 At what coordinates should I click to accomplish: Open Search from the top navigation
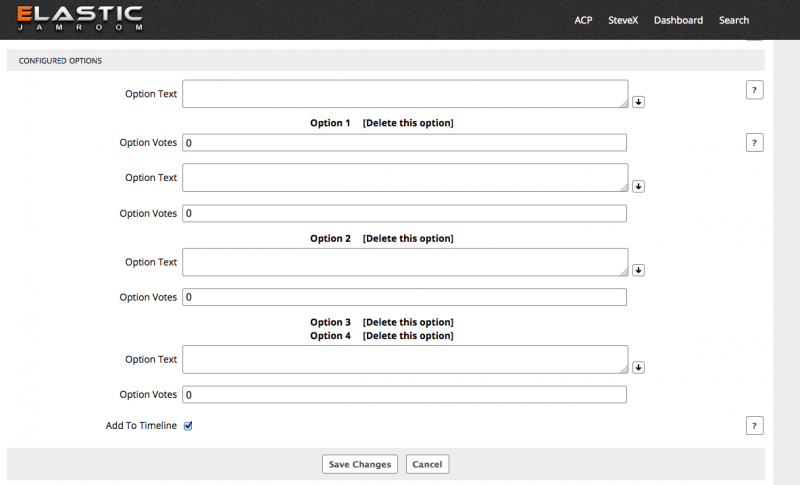coord(733,20)
